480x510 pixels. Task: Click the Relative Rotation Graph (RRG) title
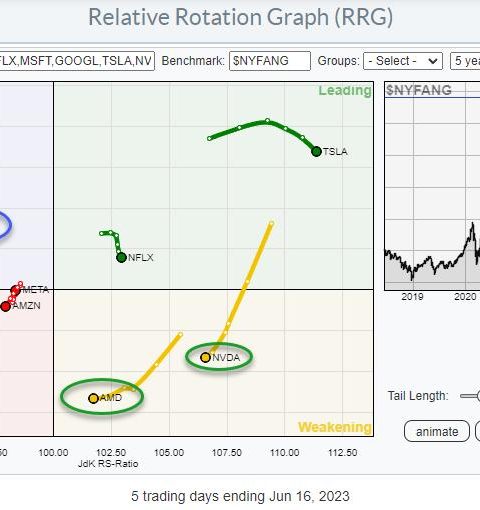click(241, 17)
